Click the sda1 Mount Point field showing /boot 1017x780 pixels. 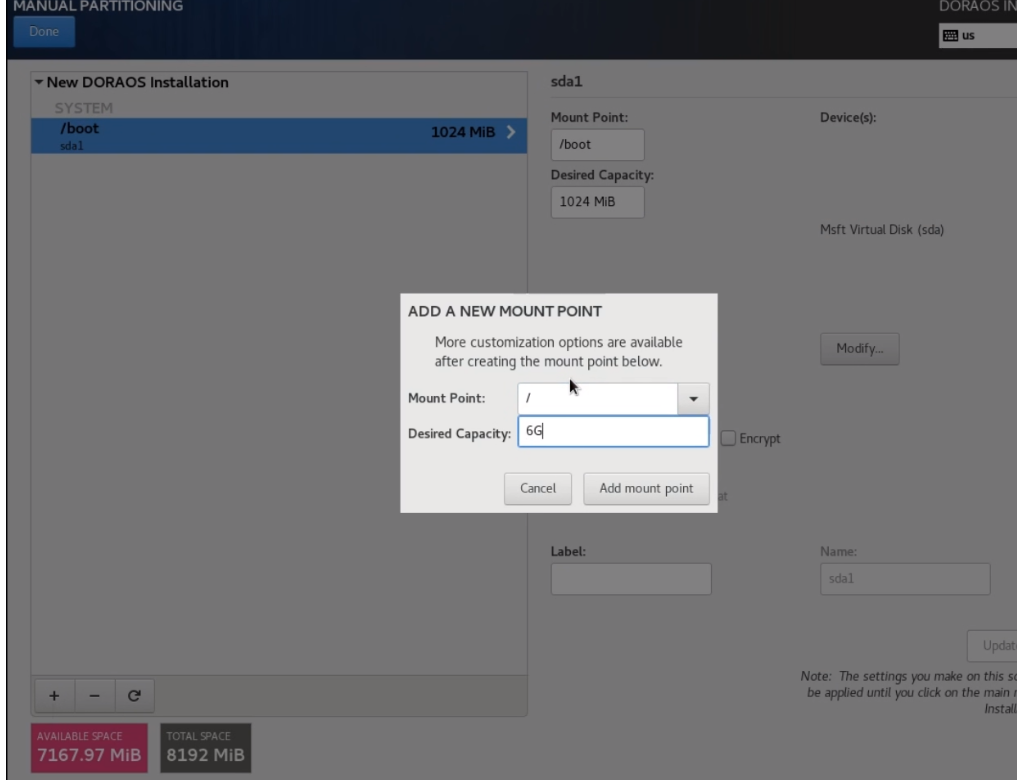pyautogui.click(x=597, y=145)
